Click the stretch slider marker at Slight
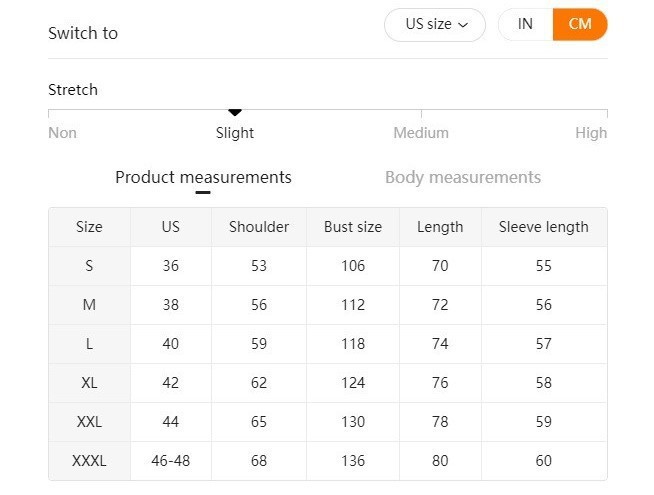The height and width of the screenshot is (495, 654). [x=235, y=113]
